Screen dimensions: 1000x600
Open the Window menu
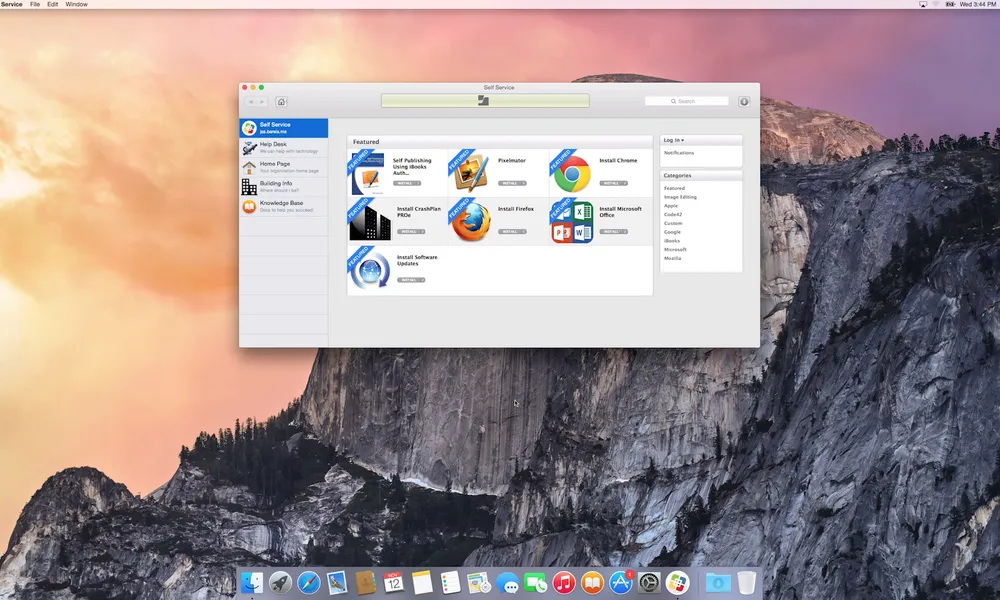pos(75,4)
